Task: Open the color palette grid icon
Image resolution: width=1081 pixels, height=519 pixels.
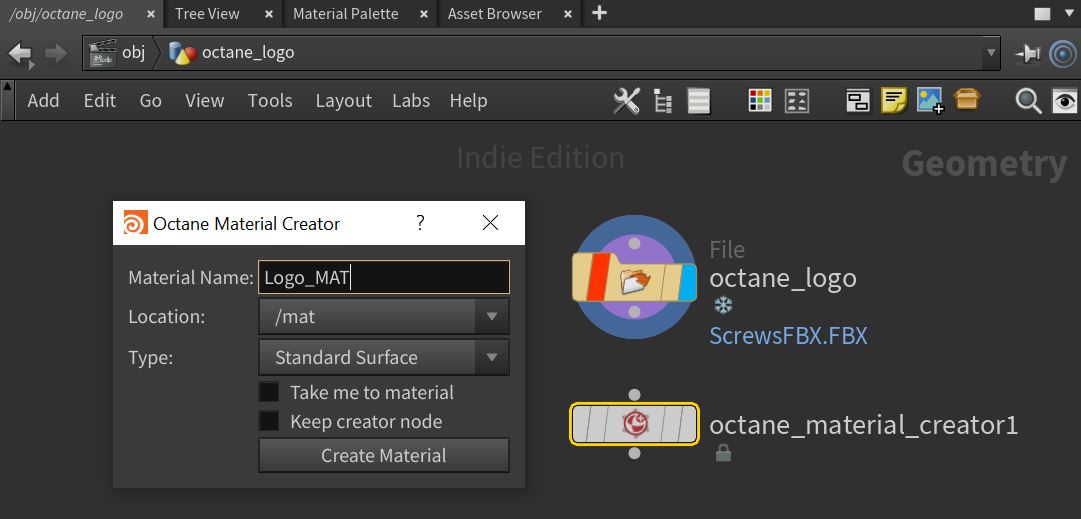Action: [760, 101]
